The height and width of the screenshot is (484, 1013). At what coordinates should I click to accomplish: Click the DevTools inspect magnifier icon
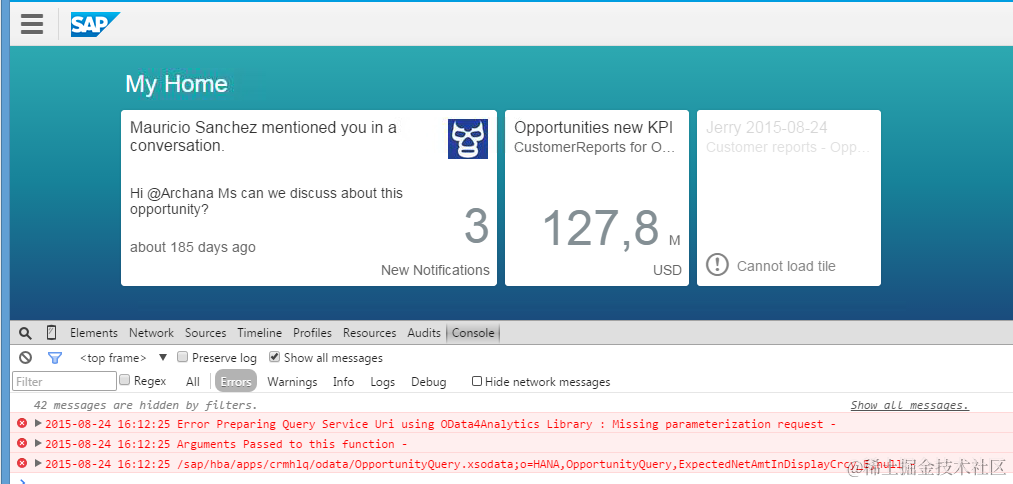[x=25, y=333]
